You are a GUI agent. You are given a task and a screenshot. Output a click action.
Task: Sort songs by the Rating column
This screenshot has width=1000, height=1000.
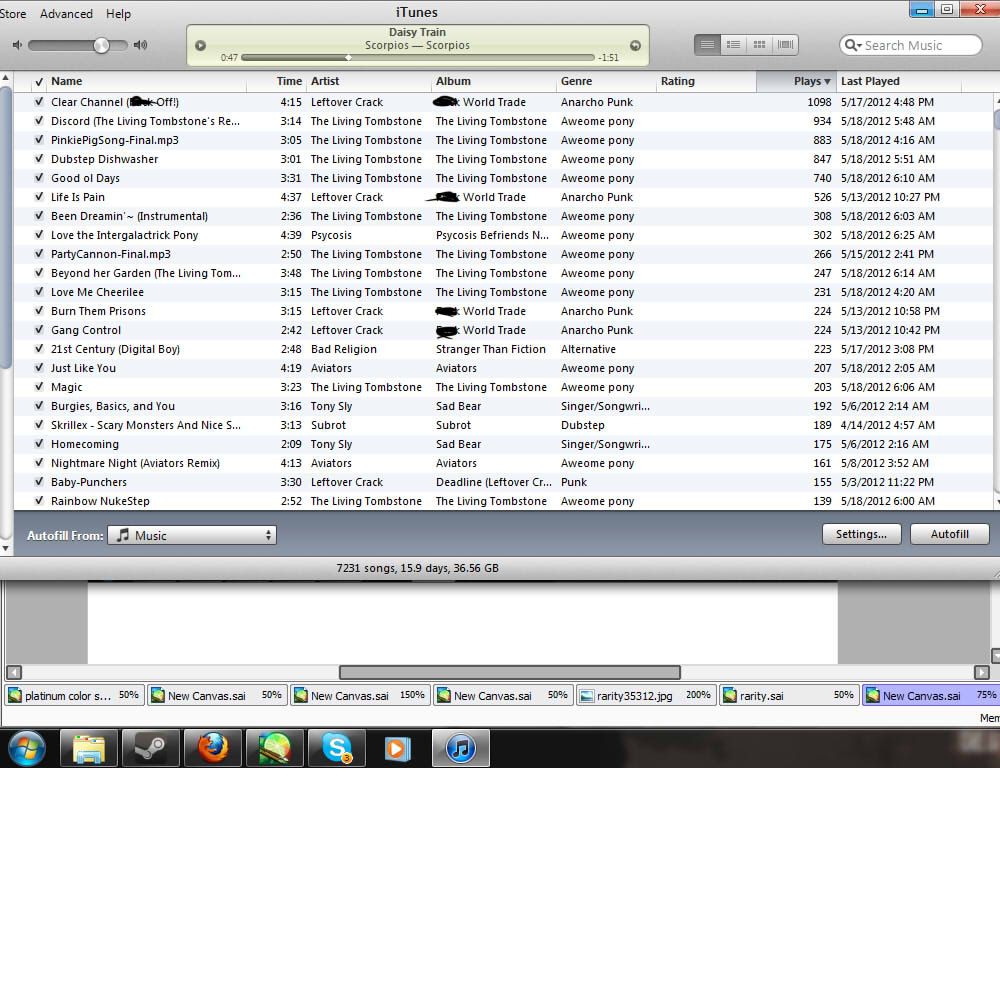click(x=706, y=81)
